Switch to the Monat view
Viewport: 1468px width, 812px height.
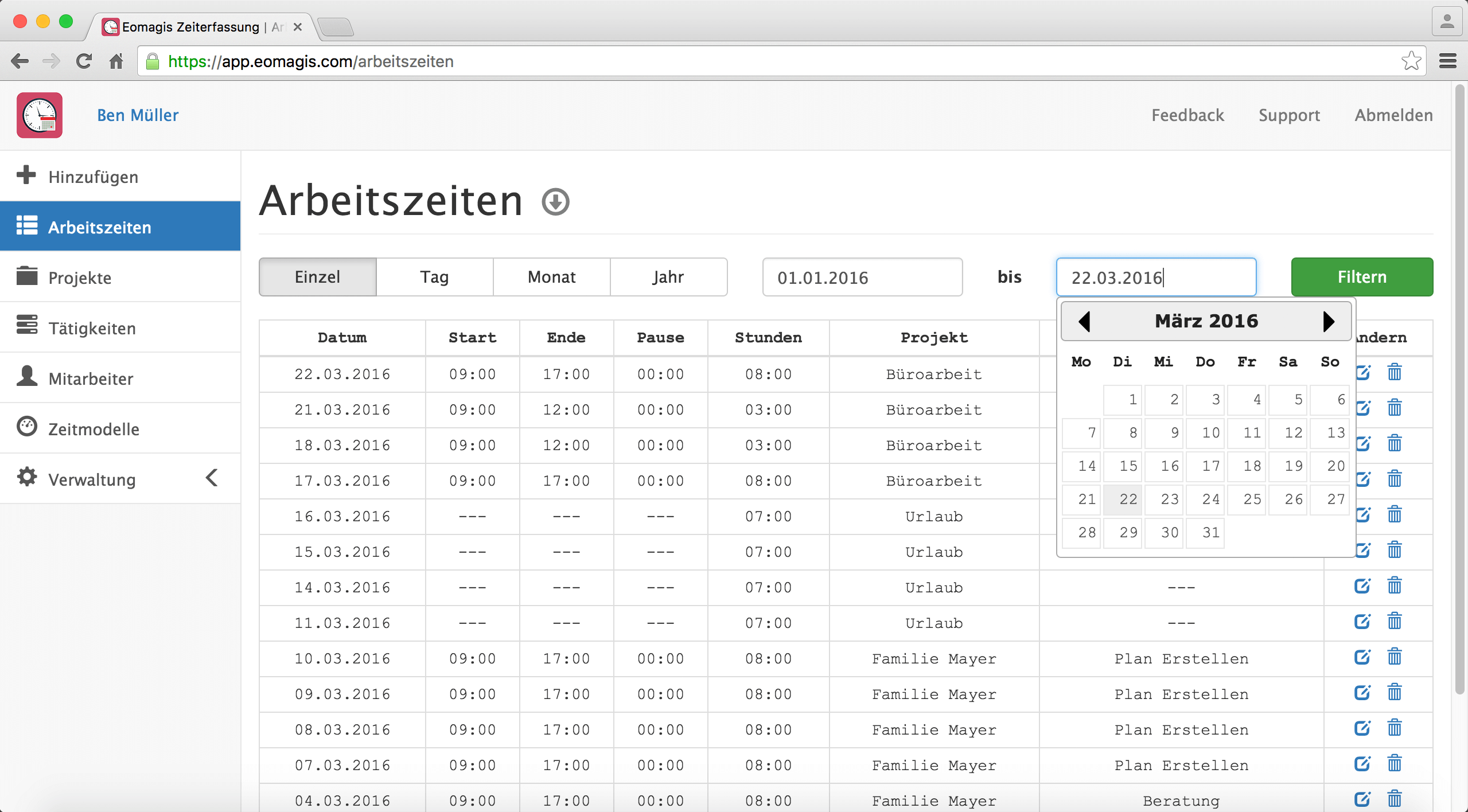click(551, 277)
